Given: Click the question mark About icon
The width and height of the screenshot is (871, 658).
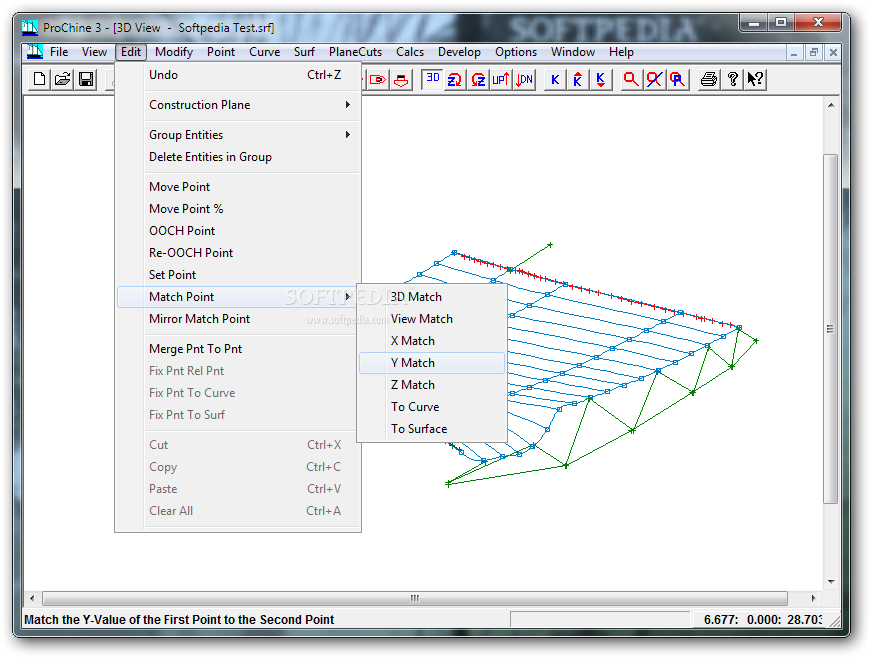Looking at the screenshot, I should point(733,79).
